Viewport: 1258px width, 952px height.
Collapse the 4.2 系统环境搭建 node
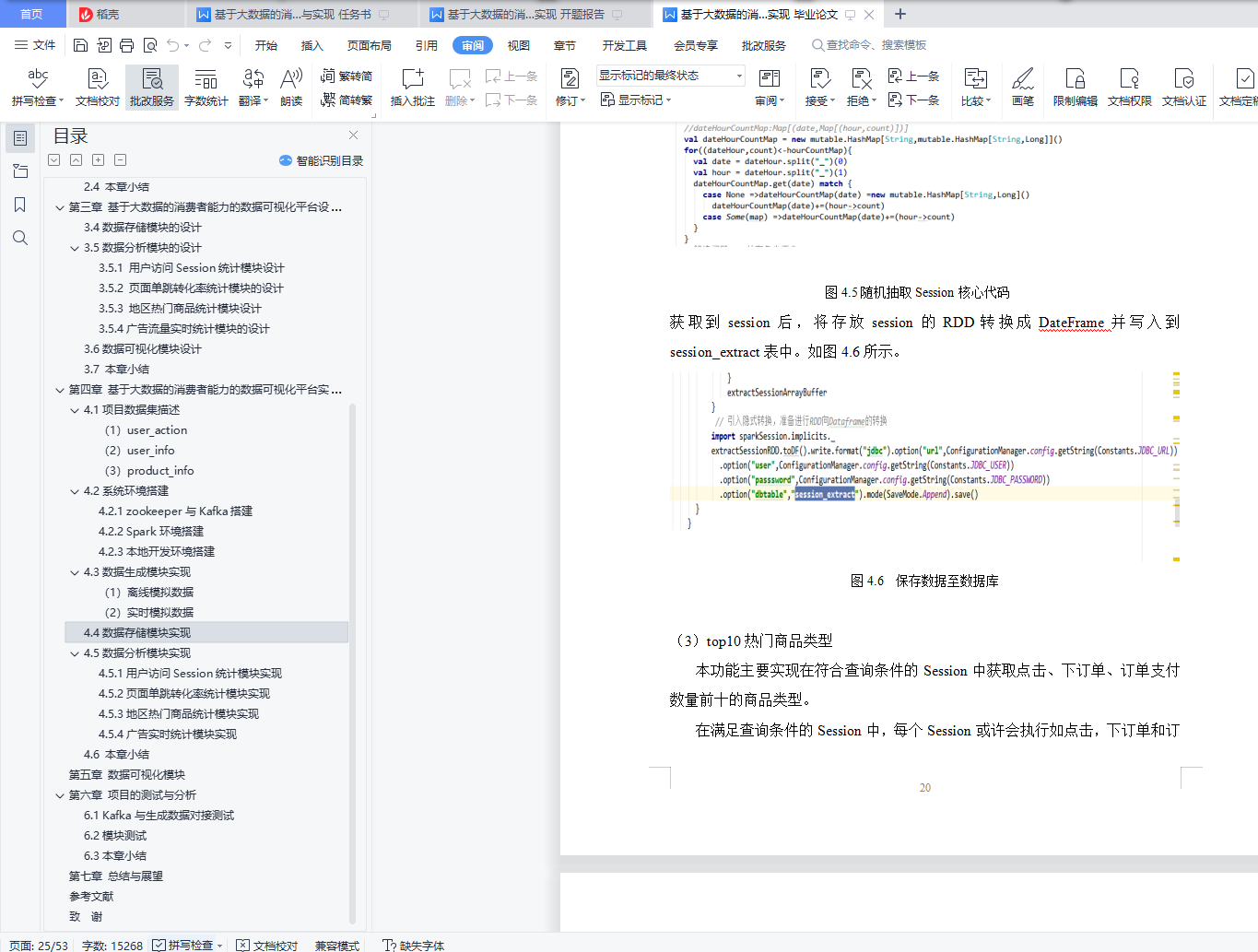75,491
